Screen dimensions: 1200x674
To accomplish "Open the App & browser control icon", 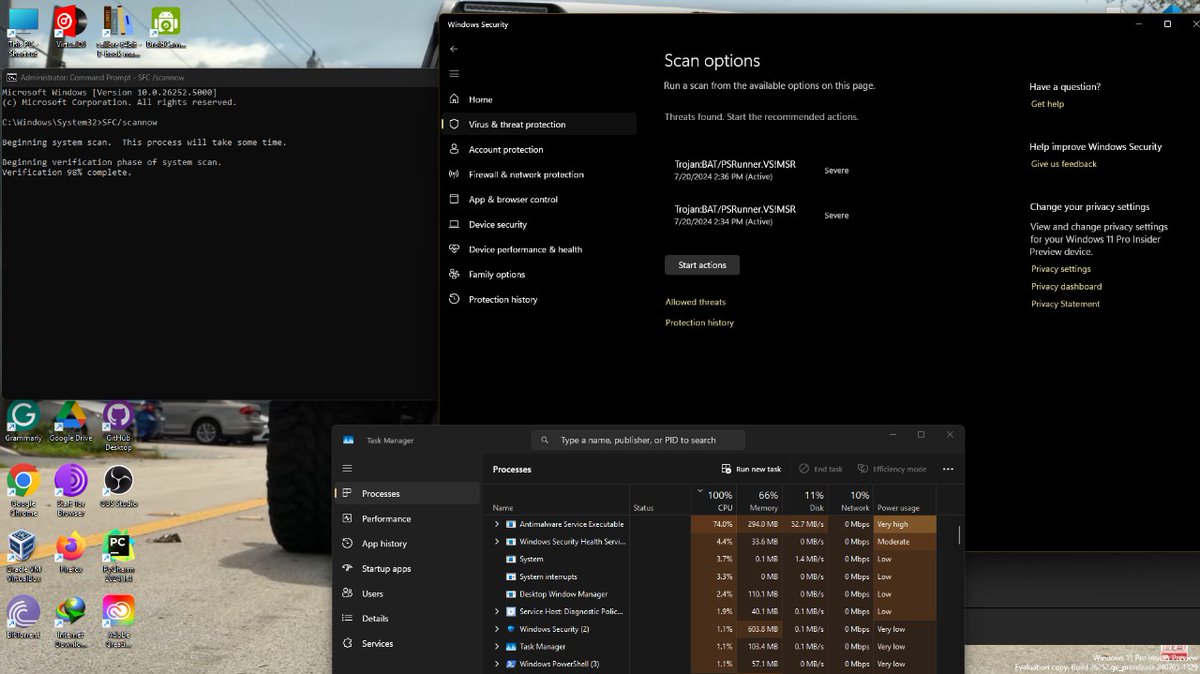I will tap(454, 200).
